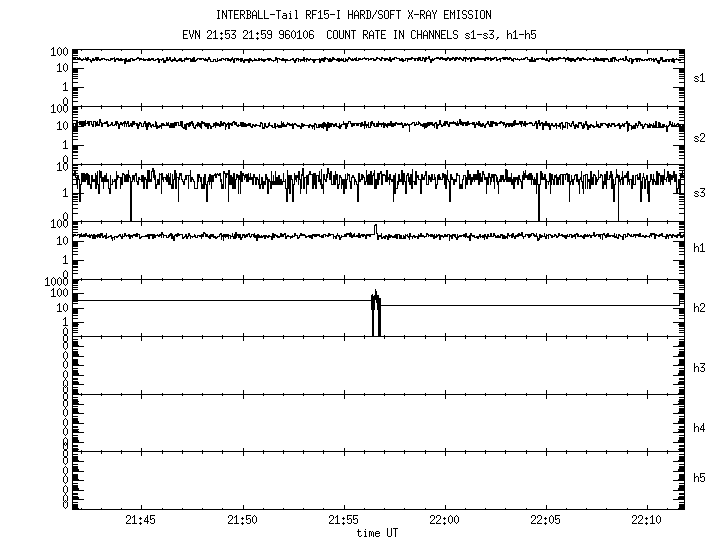Select the 22:00 time axis tick label
The image size is (720, 550).
click(x=444, y=521)
